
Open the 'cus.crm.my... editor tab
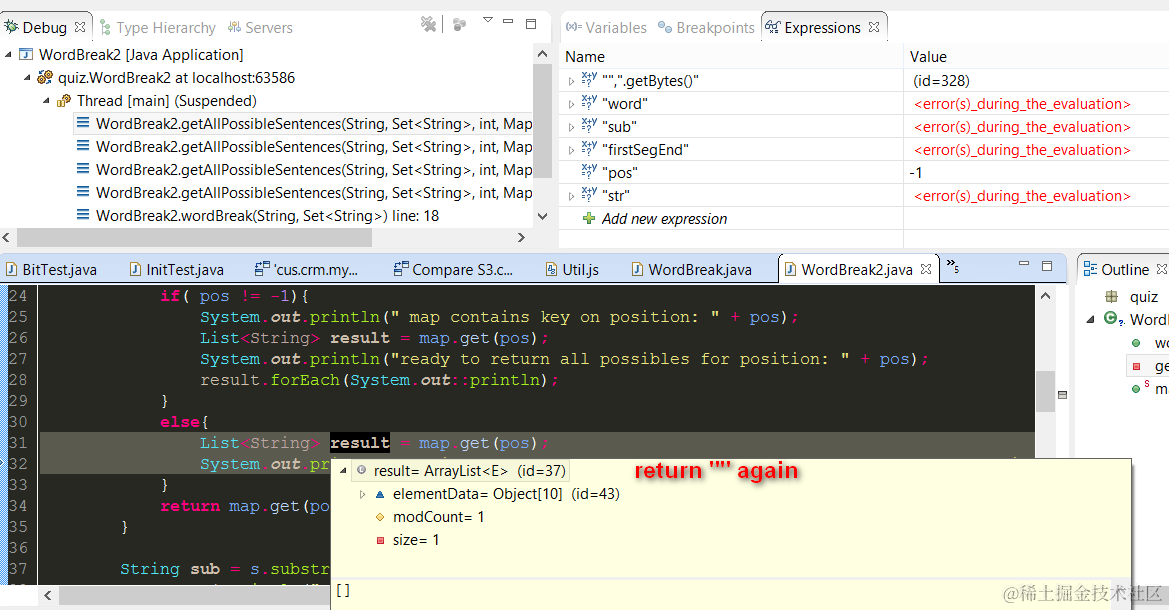coord(306,269)
